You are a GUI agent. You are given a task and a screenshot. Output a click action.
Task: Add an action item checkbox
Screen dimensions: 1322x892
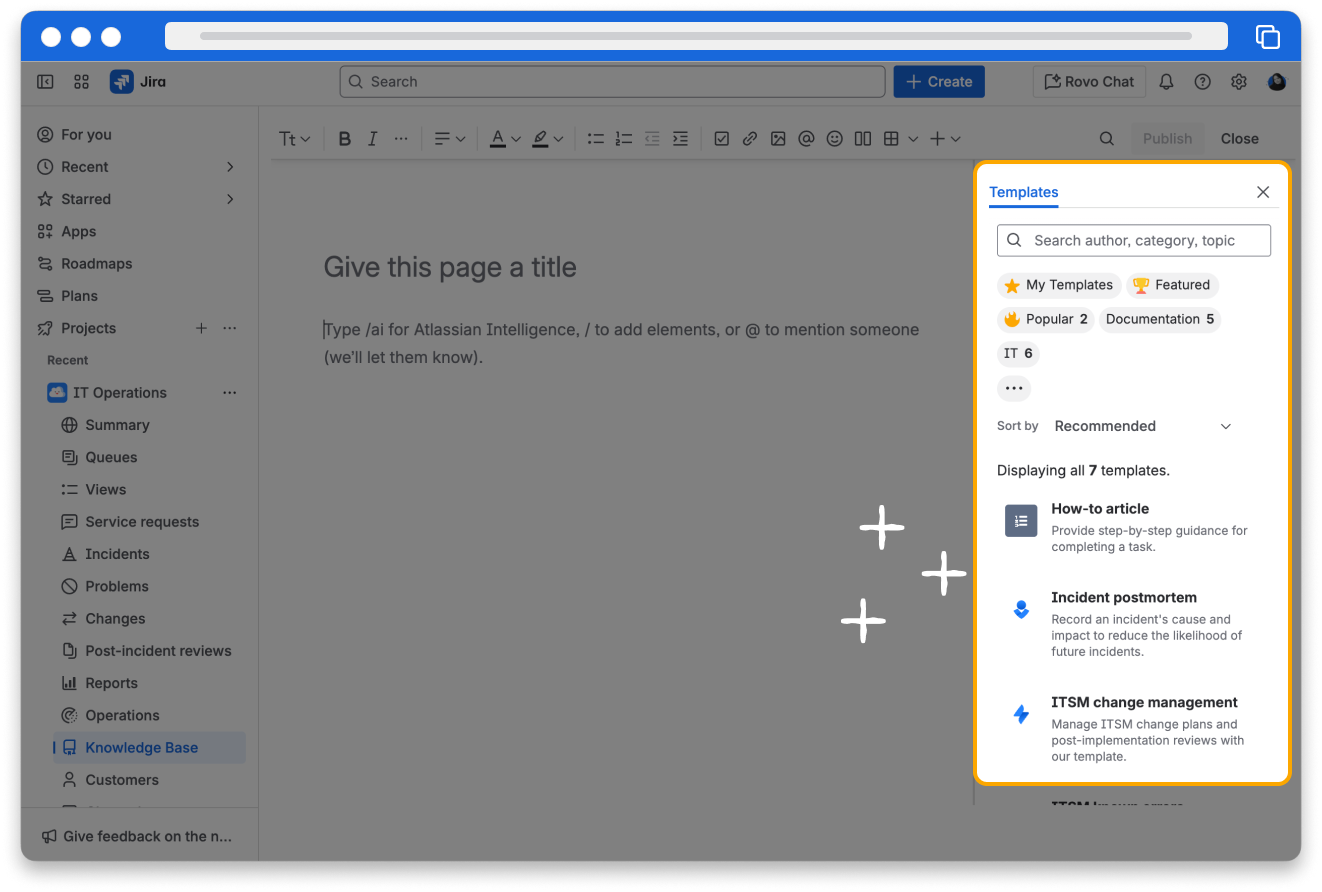722,139
